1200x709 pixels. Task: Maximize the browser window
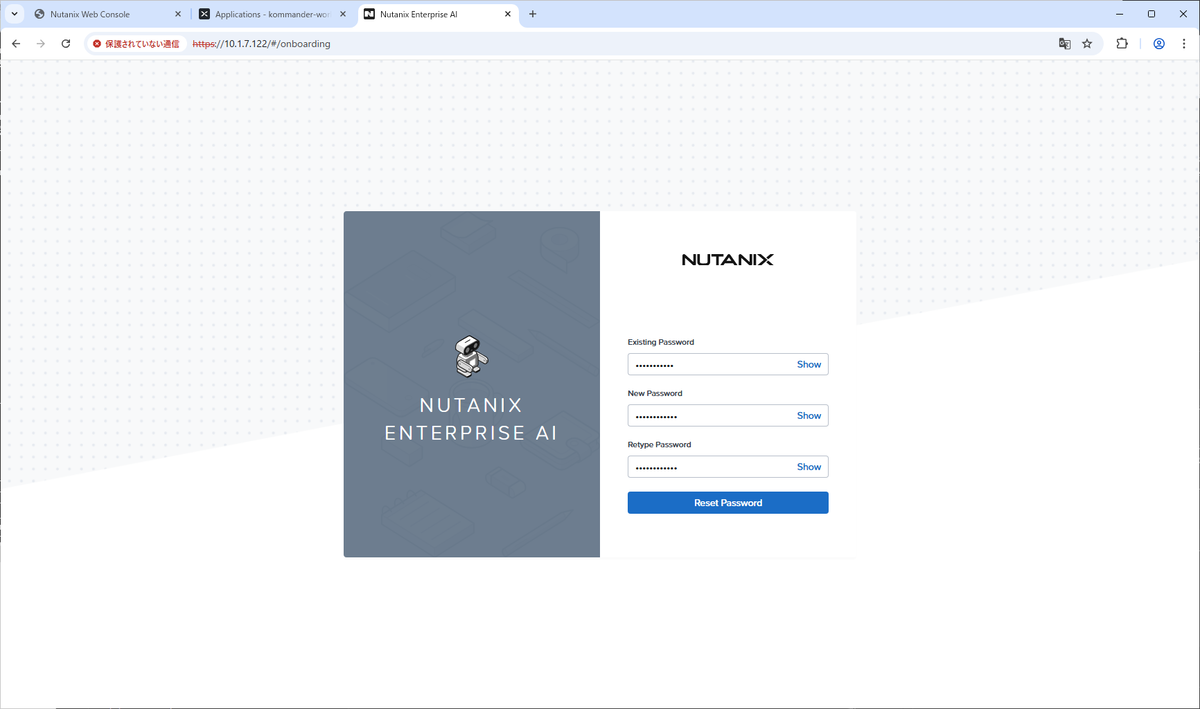(1151, 14)
